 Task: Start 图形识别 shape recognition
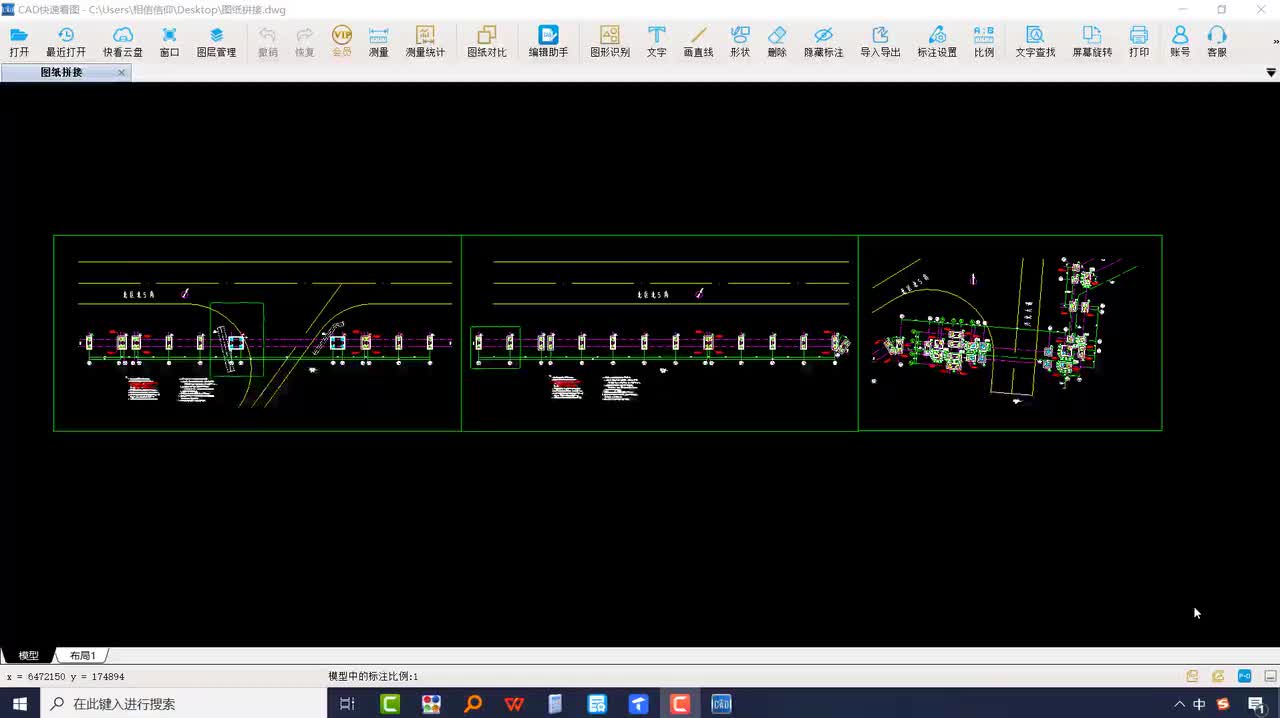(610, 42)
